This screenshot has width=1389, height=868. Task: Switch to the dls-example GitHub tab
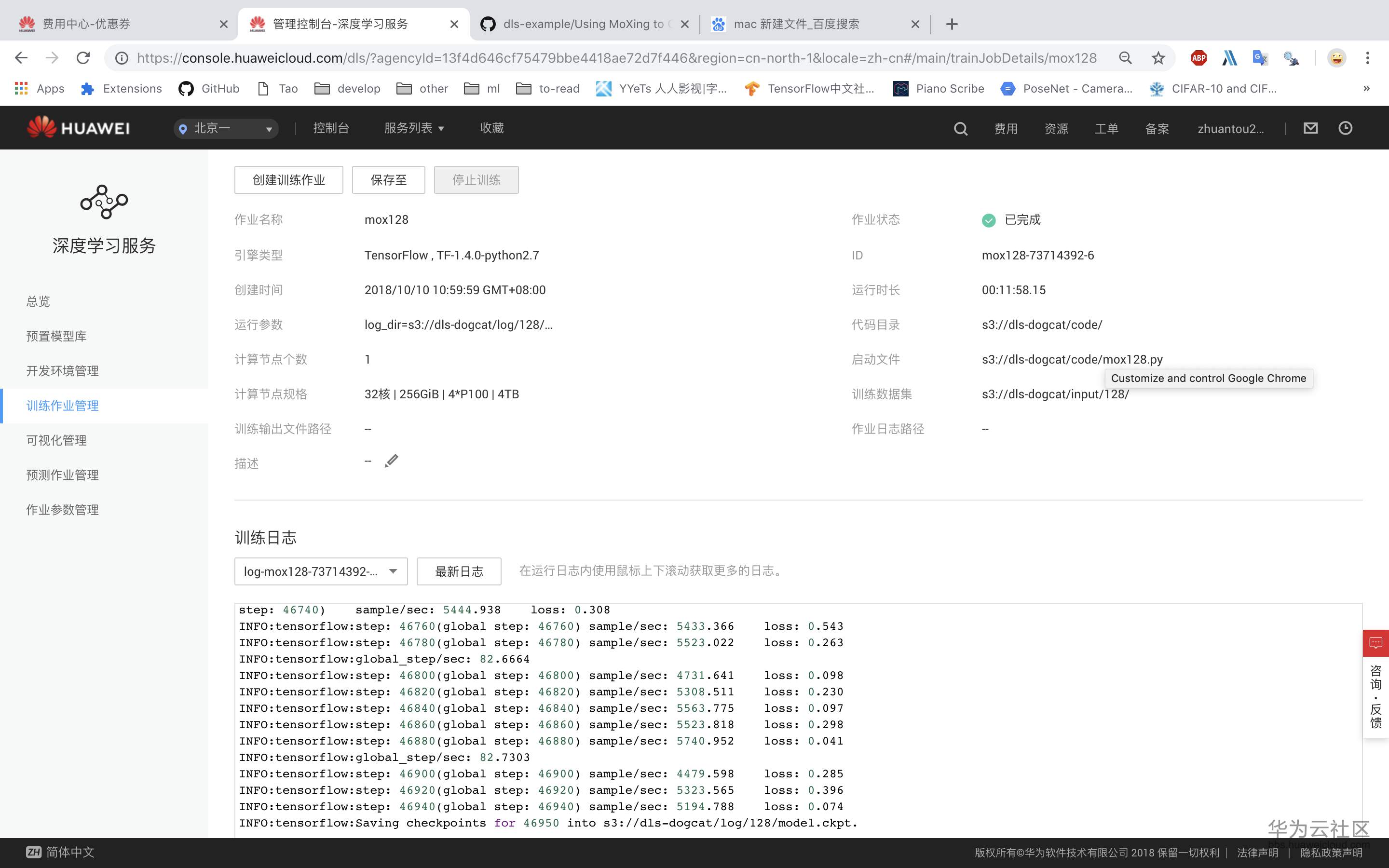[x=583, y=24]
